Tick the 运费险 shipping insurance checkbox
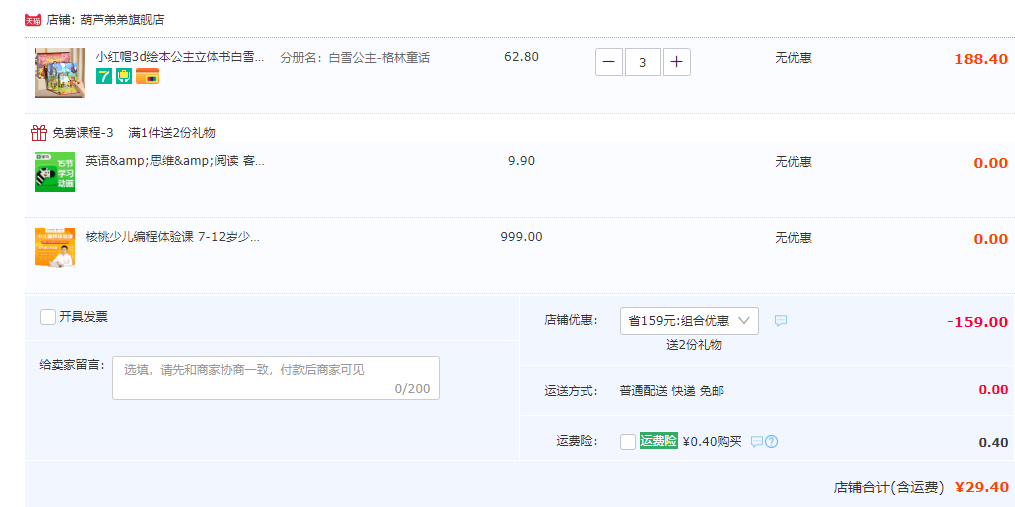The height and width of the screenshot is (507, 1015). click(628, 442)
